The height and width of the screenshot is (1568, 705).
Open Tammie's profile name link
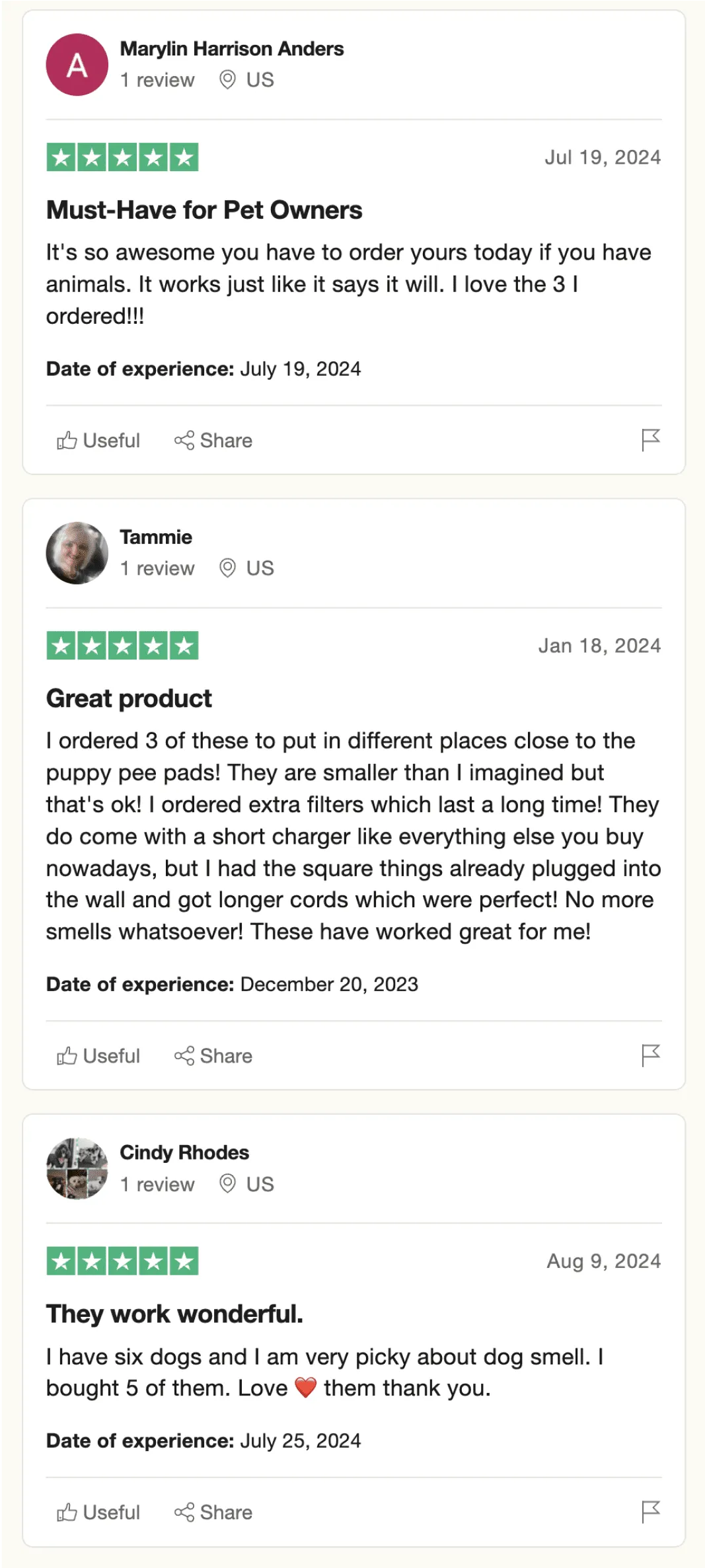coord(156,537)
